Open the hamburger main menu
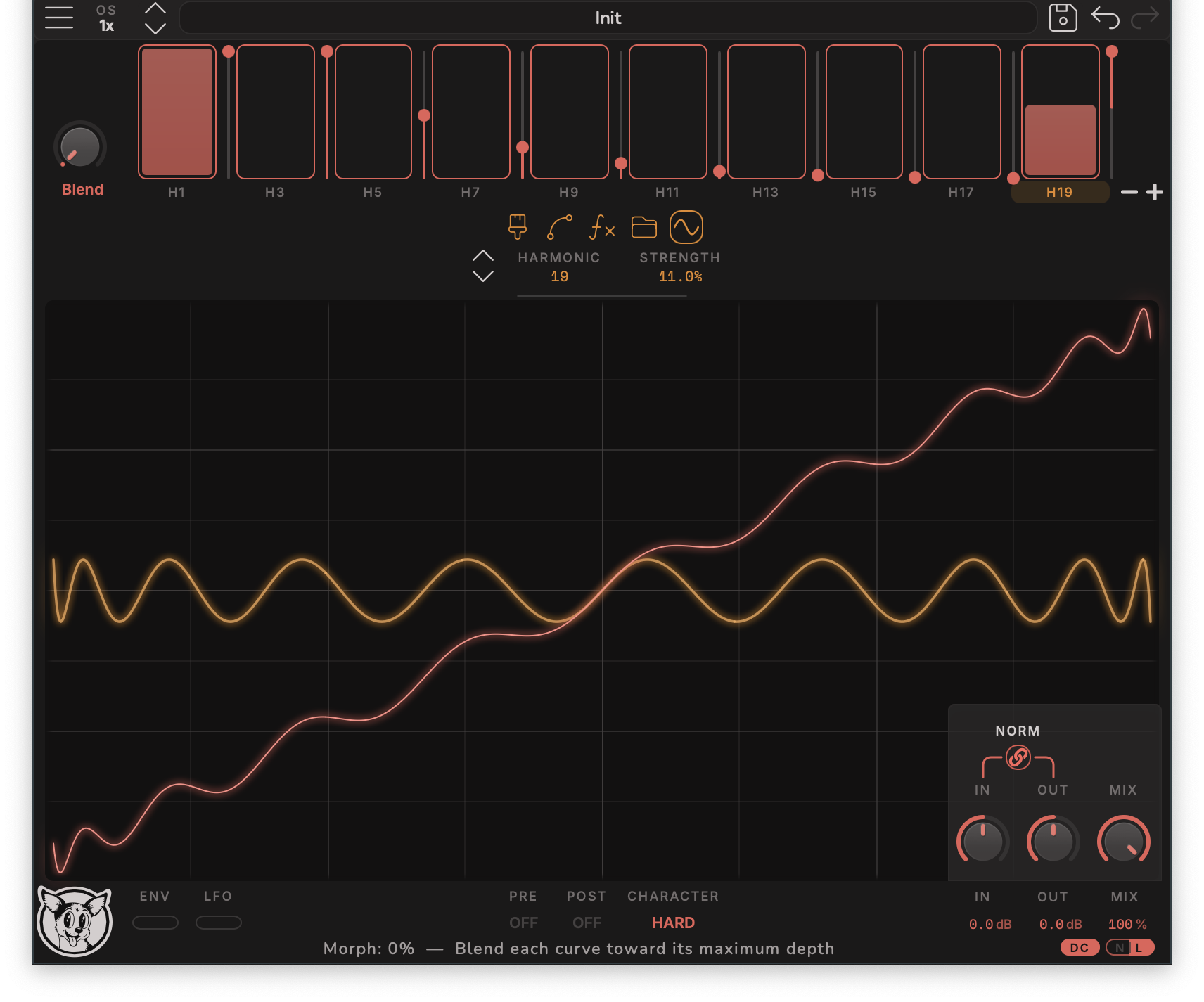Viewport: 1204px width, 1002px height. (59, 18)
